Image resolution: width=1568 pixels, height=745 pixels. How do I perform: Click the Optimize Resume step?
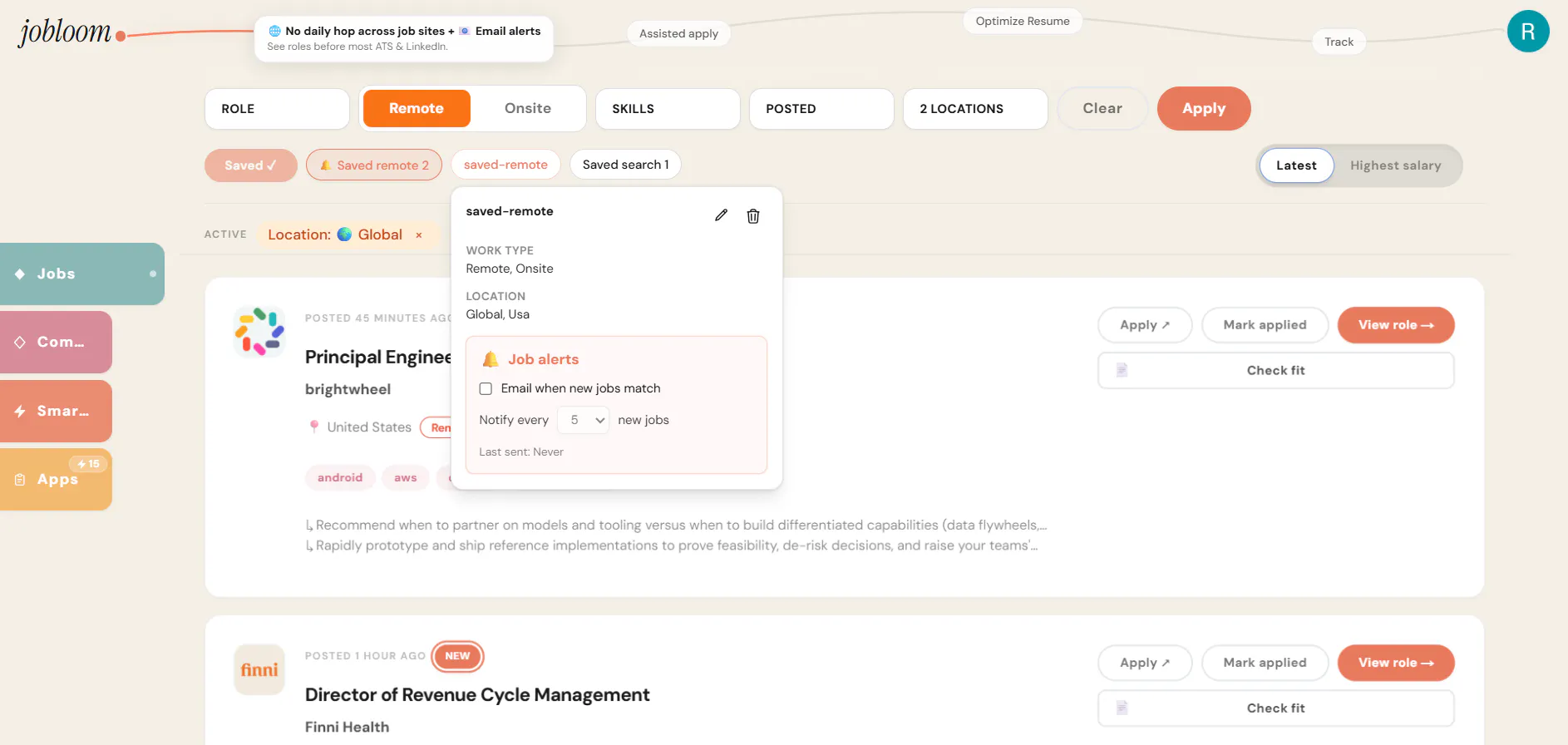[x=1023, y=21]
